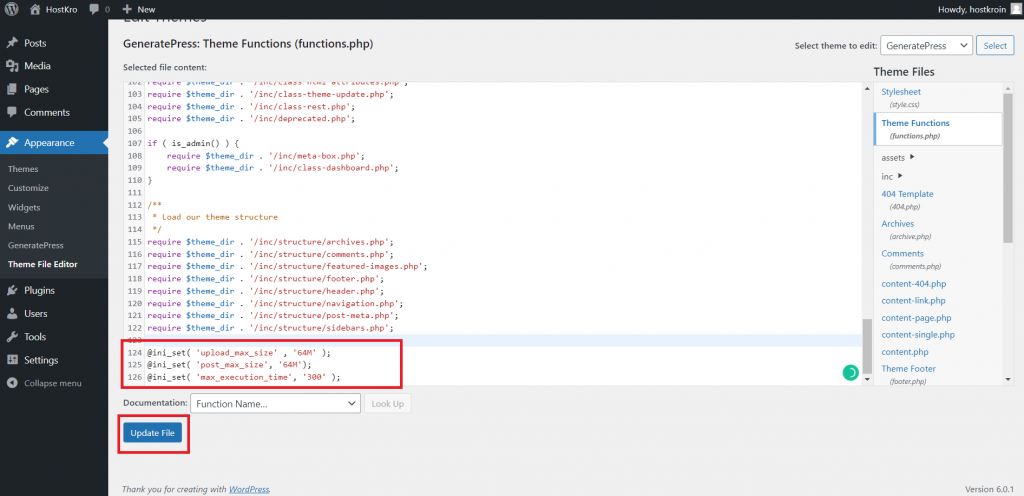1024x496 pixels.
Task: Click the Pages sidebar icon
Action: coord(12,89)
